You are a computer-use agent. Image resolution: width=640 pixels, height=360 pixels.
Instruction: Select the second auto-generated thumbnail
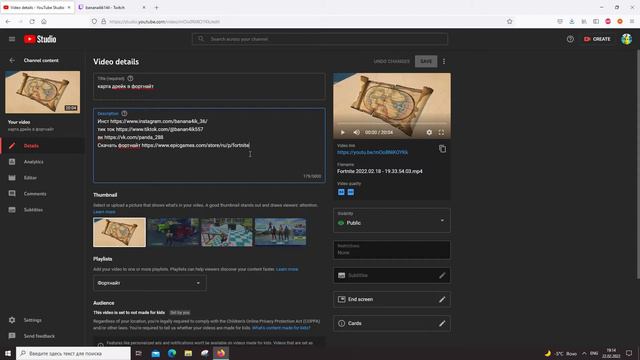tap(173, 232)
